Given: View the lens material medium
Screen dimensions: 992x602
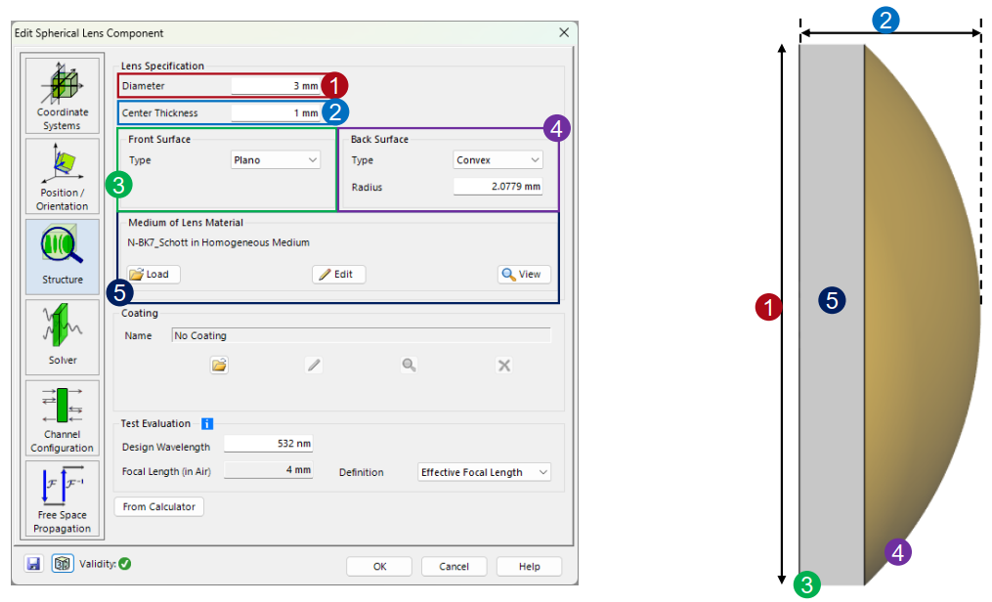Looking at the screenshot, I should tap(524, 274).
